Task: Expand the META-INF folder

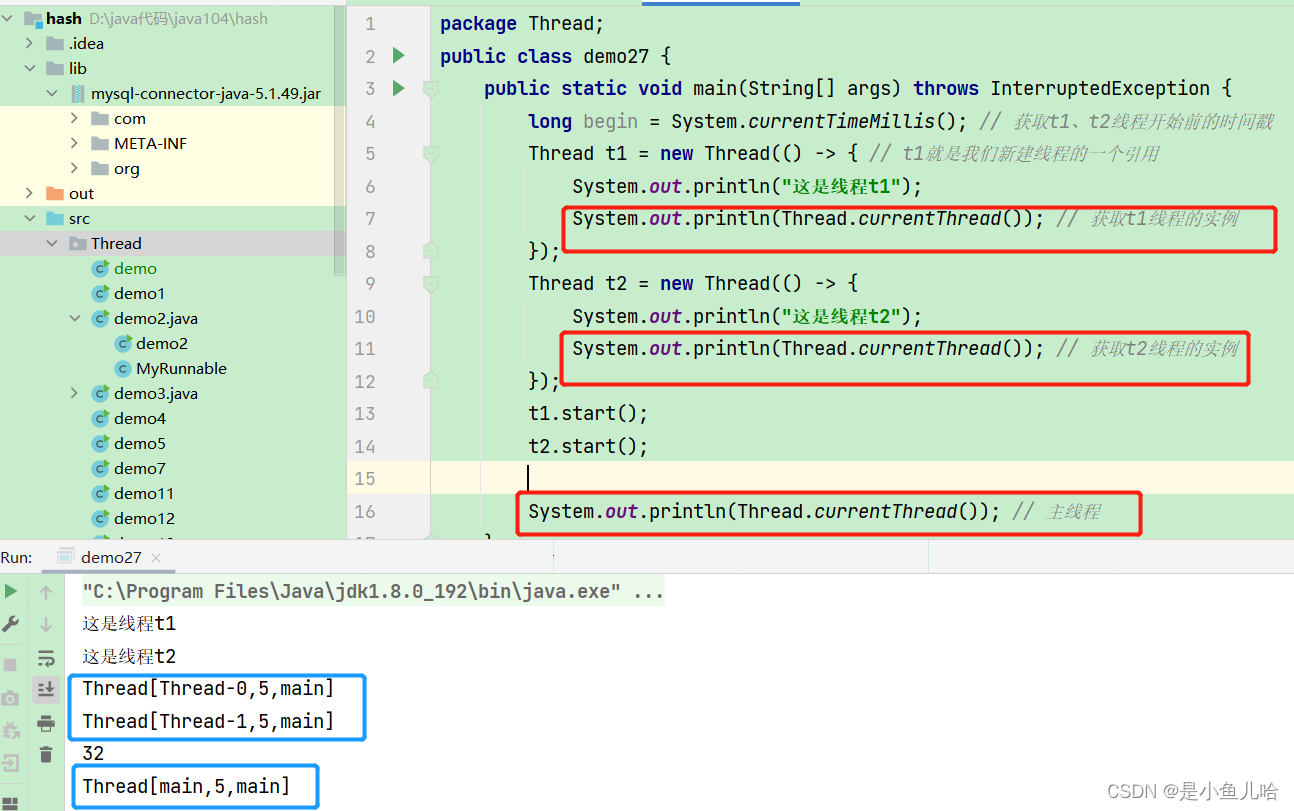Action: click(x=74, y=143)
